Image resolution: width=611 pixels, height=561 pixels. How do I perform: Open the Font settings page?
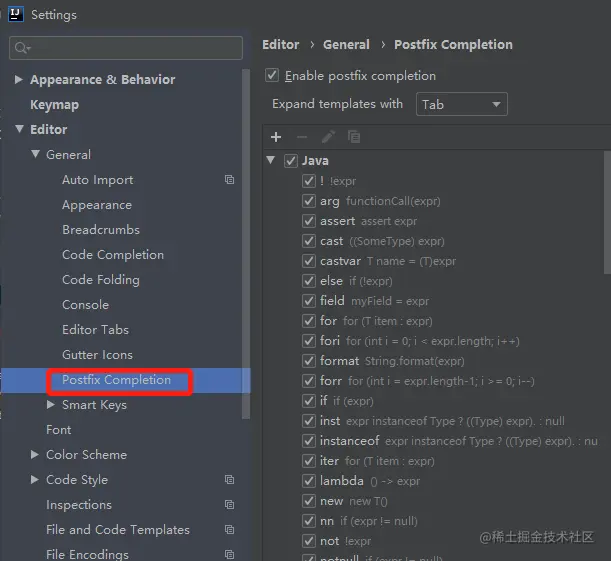pyautogui.click(x=58, y=430)
